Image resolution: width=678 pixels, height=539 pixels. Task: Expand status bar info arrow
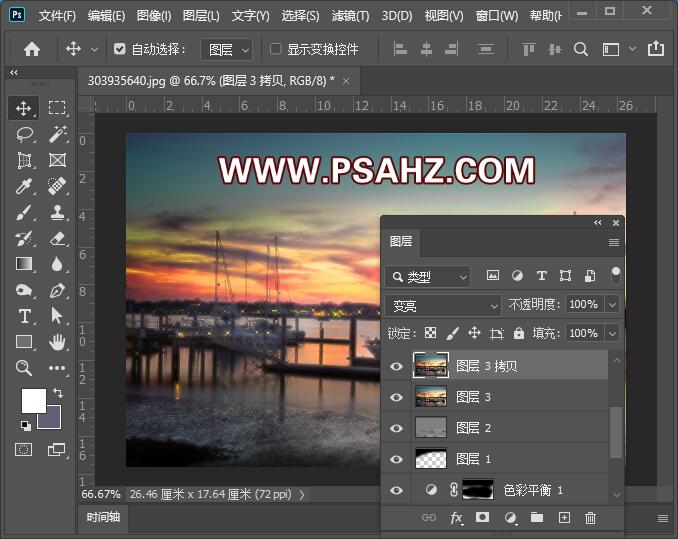[x=302, y=494]
